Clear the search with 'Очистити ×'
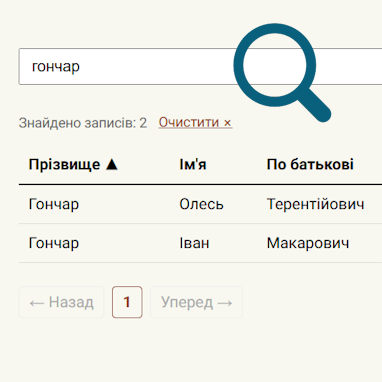This screenshot has width=382, height=382. click(x=195, y=123)
